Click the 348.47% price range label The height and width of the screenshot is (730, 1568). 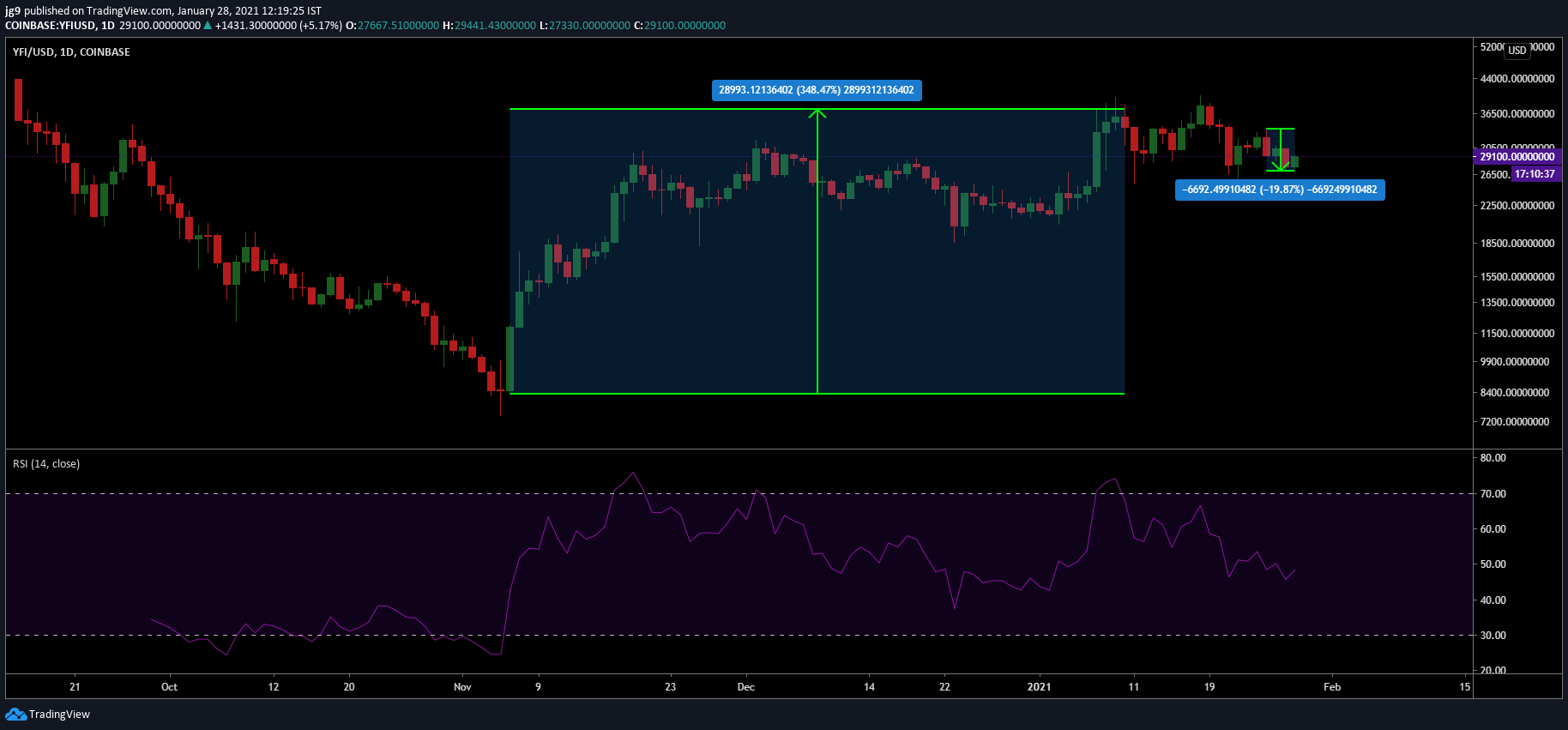(817, 90)
